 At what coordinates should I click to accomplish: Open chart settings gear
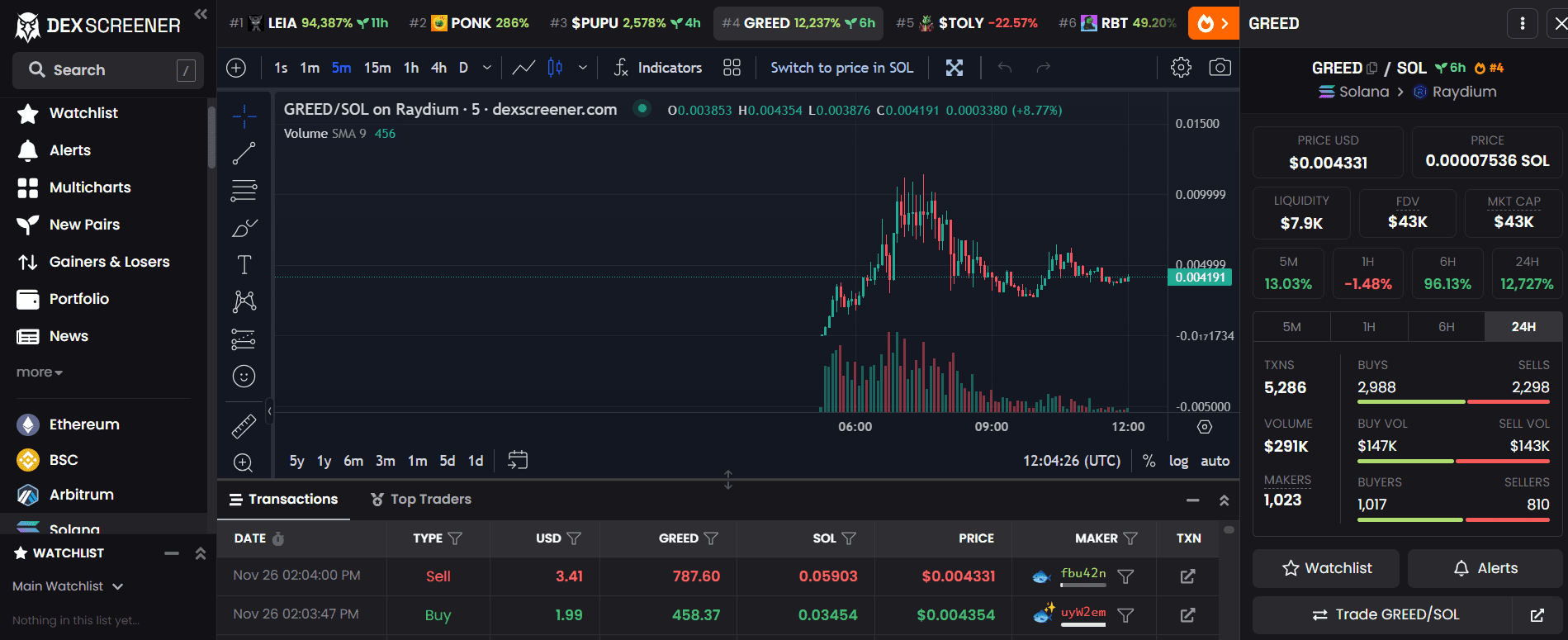tap(1181, 68)
